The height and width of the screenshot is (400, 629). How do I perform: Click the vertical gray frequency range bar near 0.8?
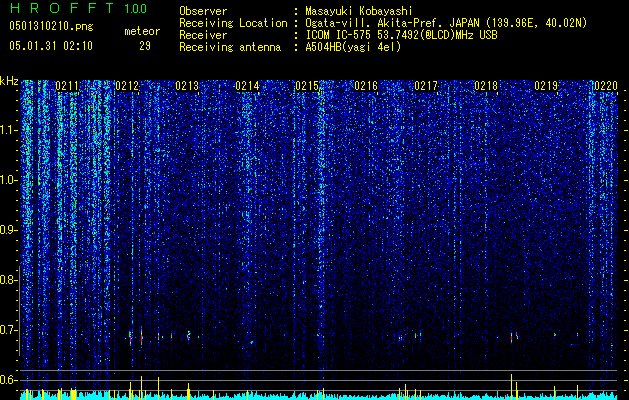tap(20, 310)
